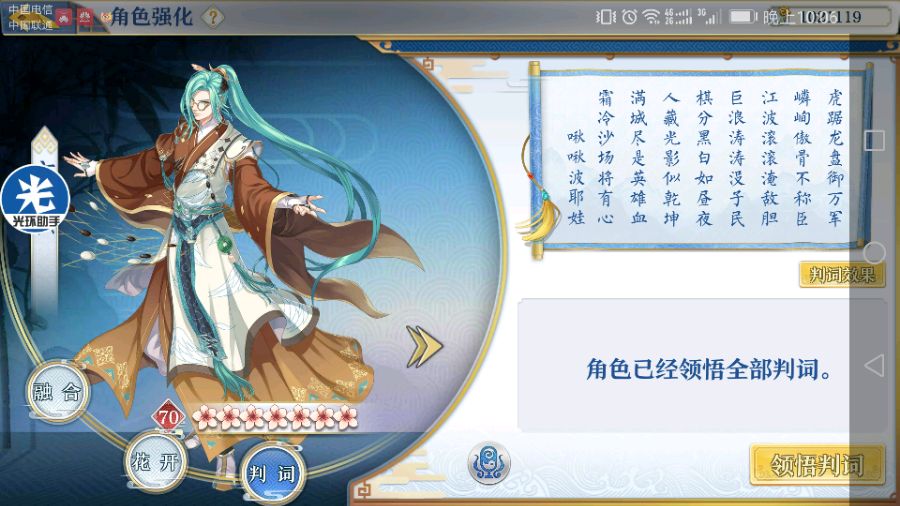Open the 光环助手 floating assistant icon
The image size is (900, 506).
coord(36,199)
